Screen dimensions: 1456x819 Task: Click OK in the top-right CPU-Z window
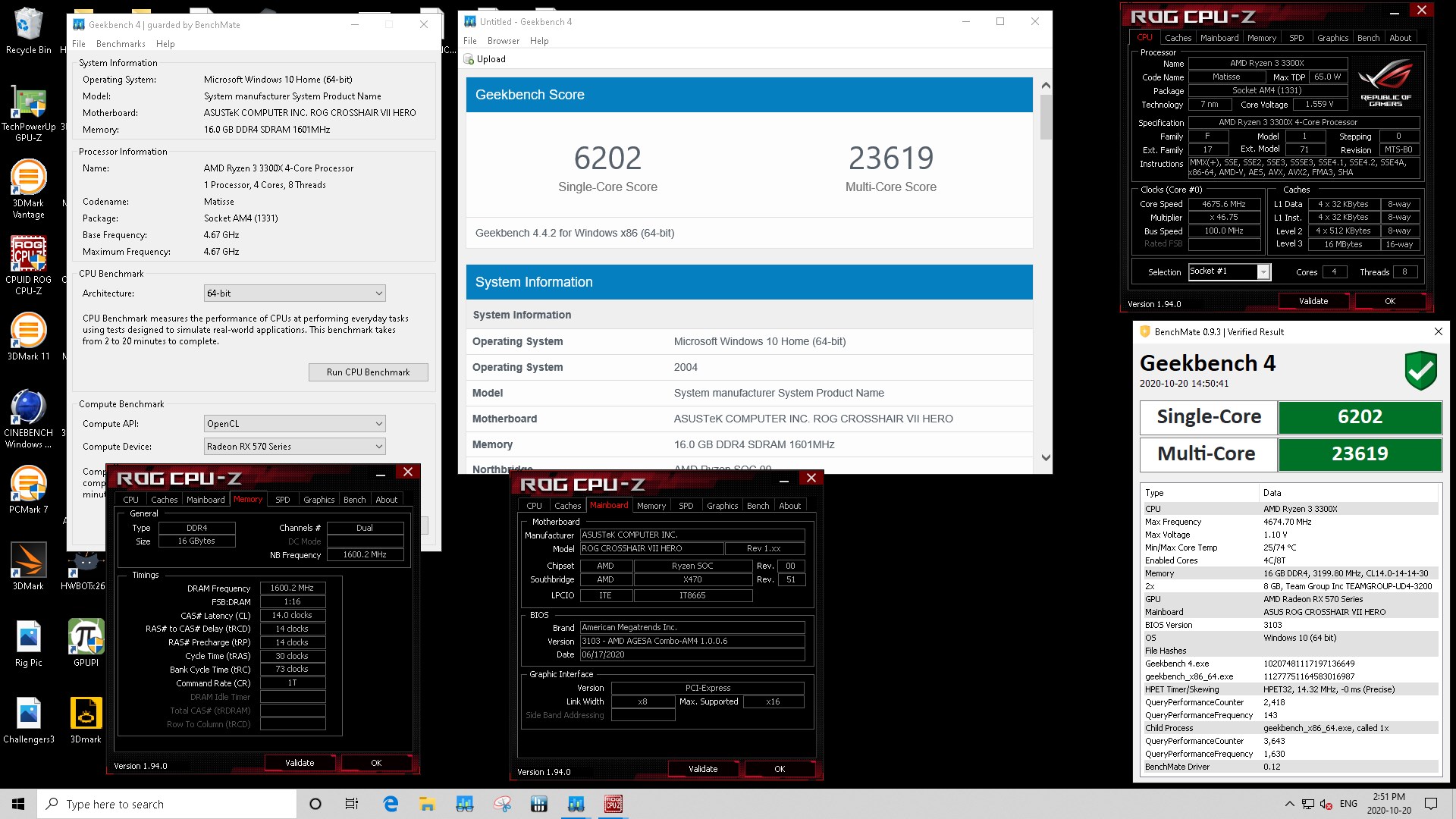(1389, 301)
